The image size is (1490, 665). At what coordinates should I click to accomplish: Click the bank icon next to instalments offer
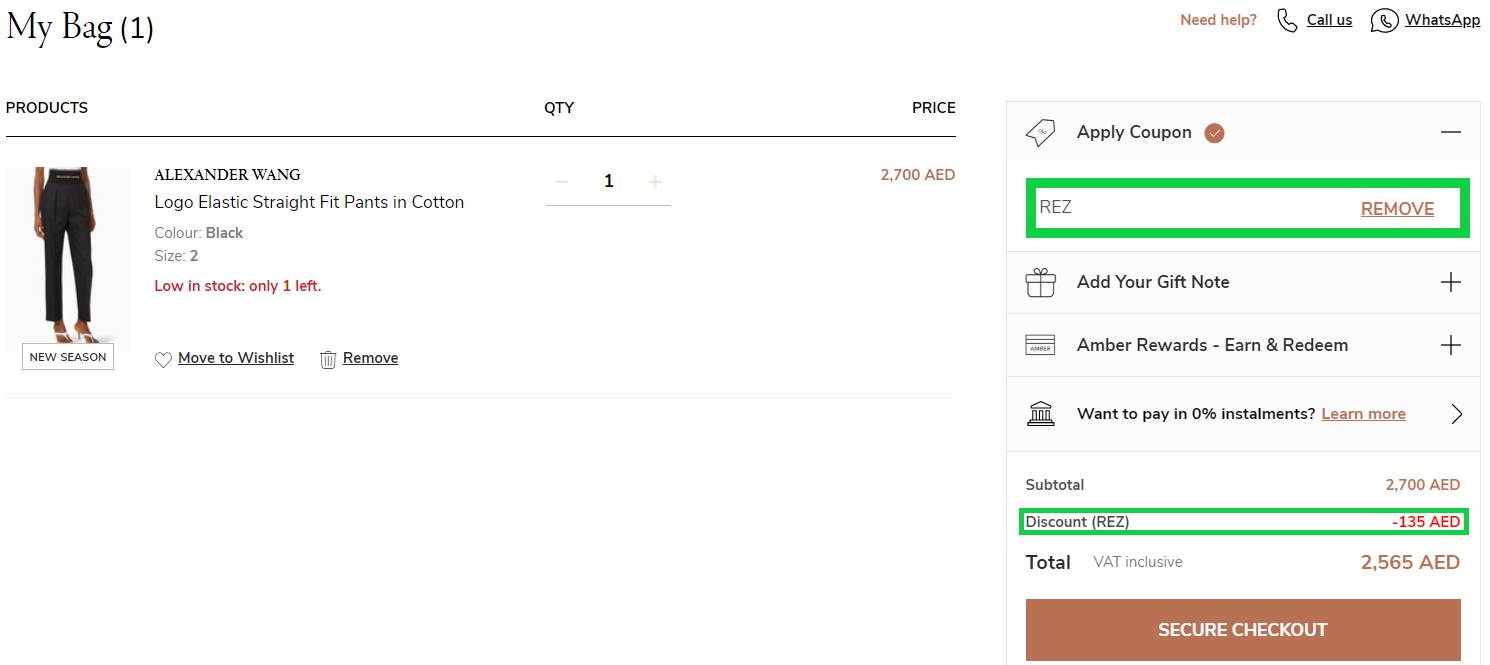tap(1040, 413)
